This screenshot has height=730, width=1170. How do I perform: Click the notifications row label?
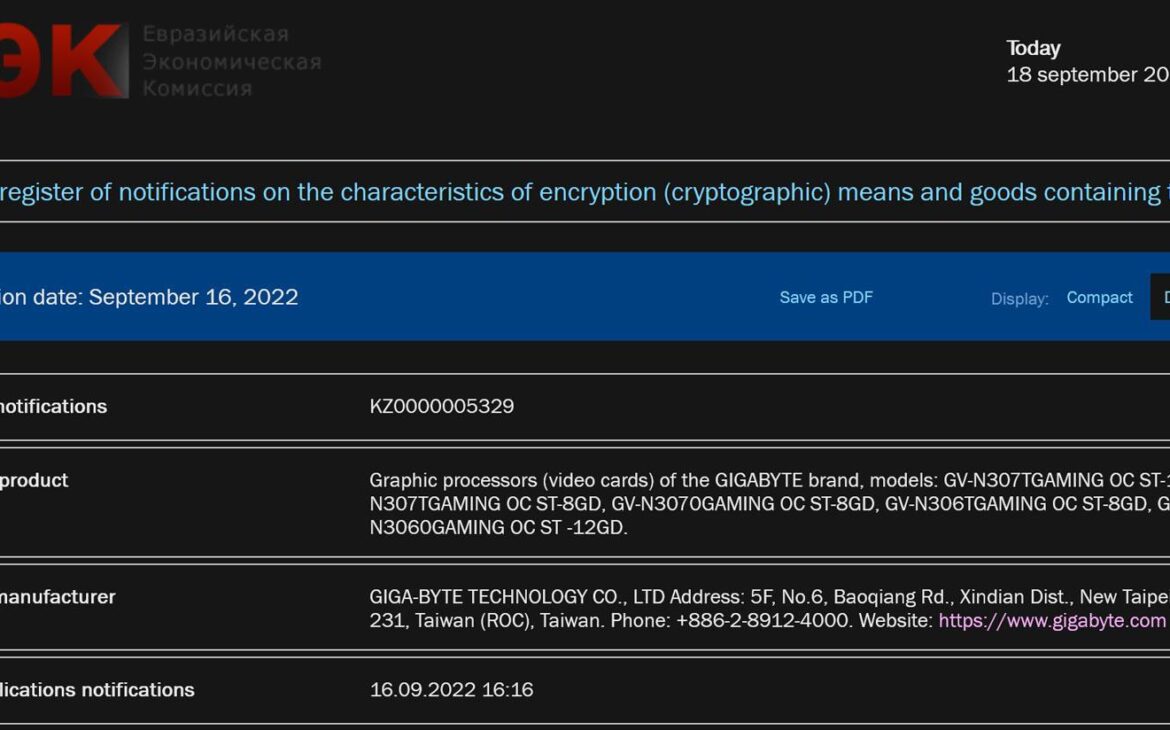53,406
